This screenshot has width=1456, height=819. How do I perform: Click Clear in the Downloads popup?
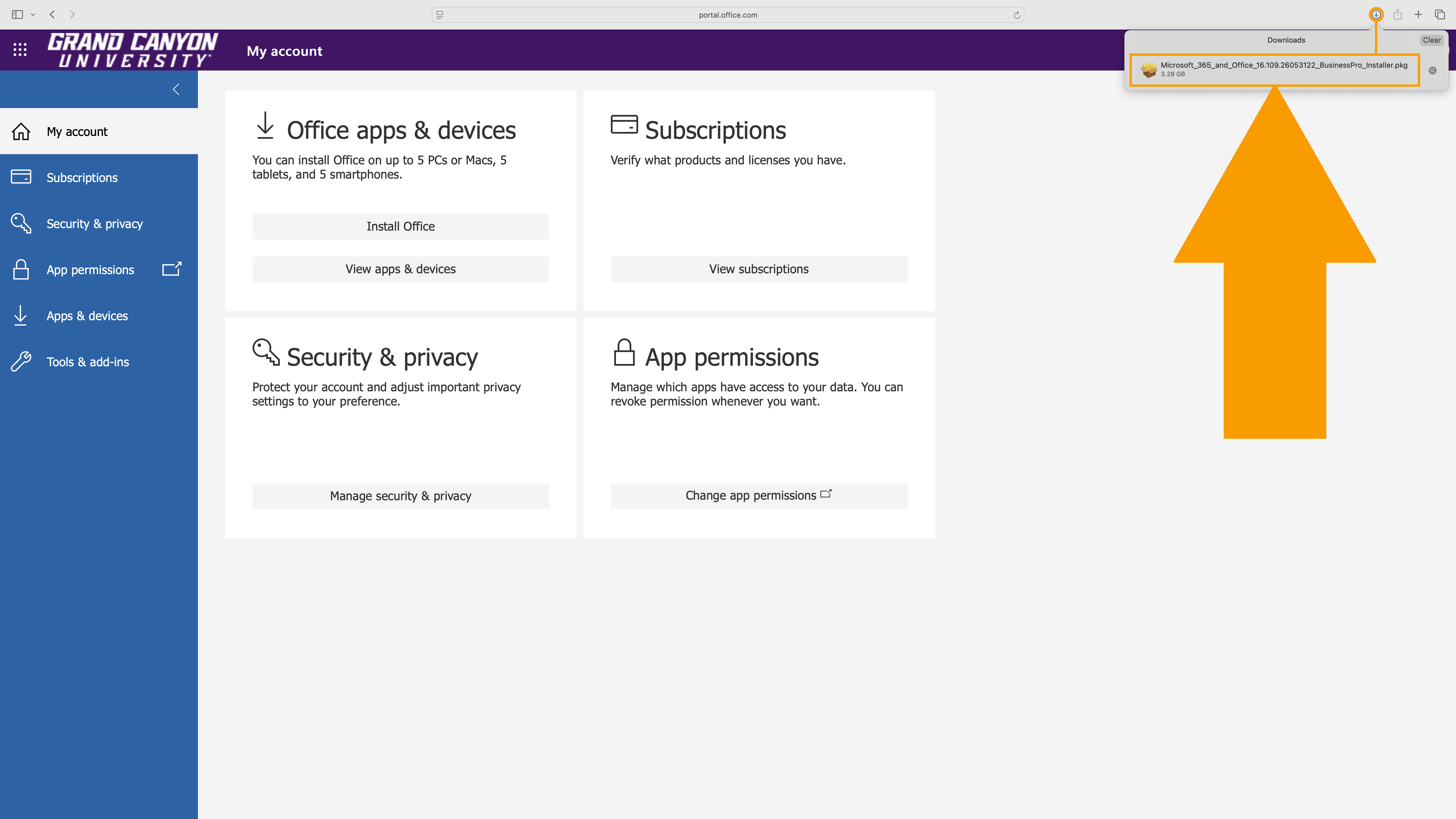click(x=1432, y=40)
